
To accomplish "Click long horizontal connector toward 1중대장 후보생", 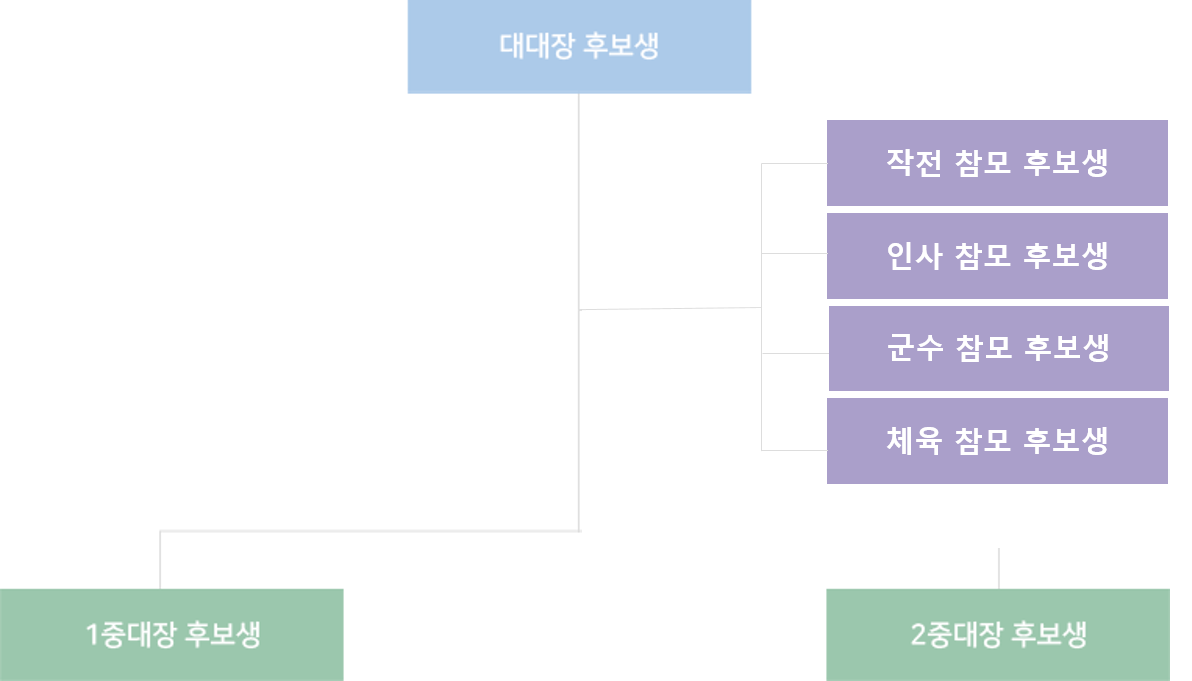I will click(369, 531).
